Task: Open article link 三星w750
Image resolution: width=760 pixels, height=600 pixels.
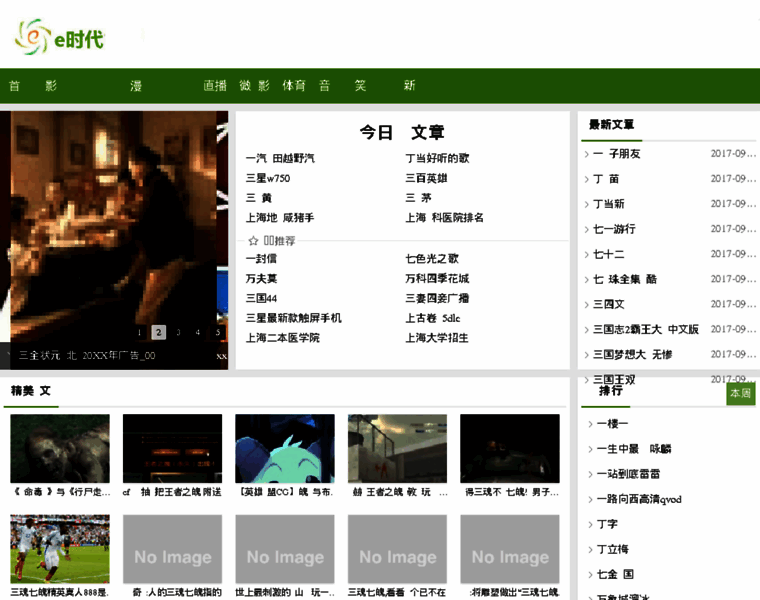Action: coord(268,178)
